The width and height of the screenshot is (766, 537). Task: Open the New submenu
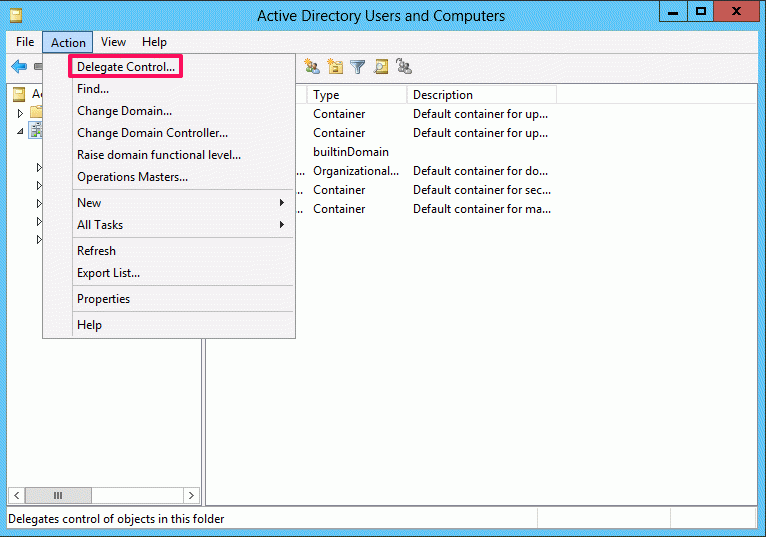tap(183, 203)
